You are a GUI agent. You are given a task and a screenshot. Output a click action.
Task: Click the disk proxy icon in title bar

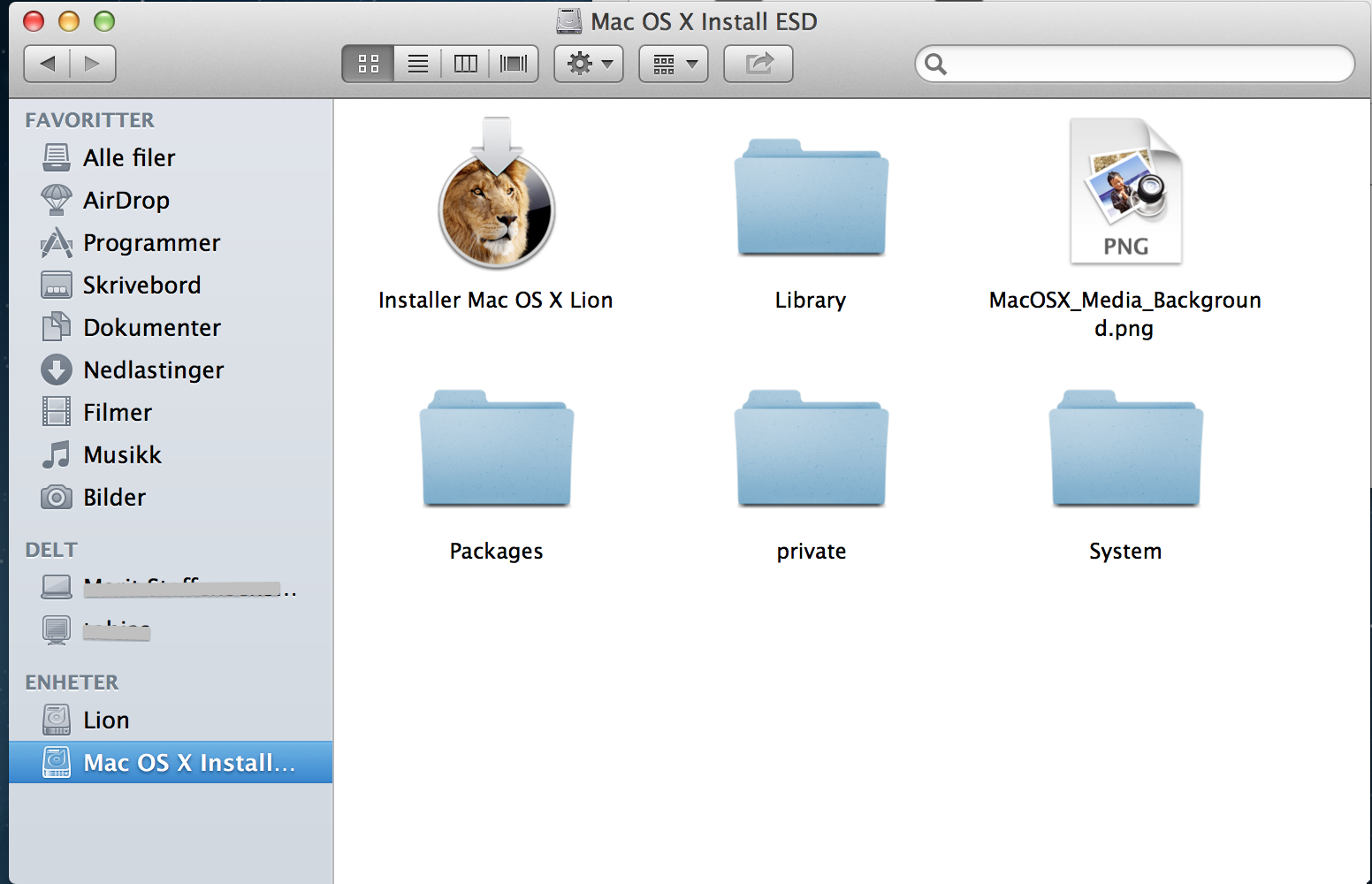tap(569, 21)
